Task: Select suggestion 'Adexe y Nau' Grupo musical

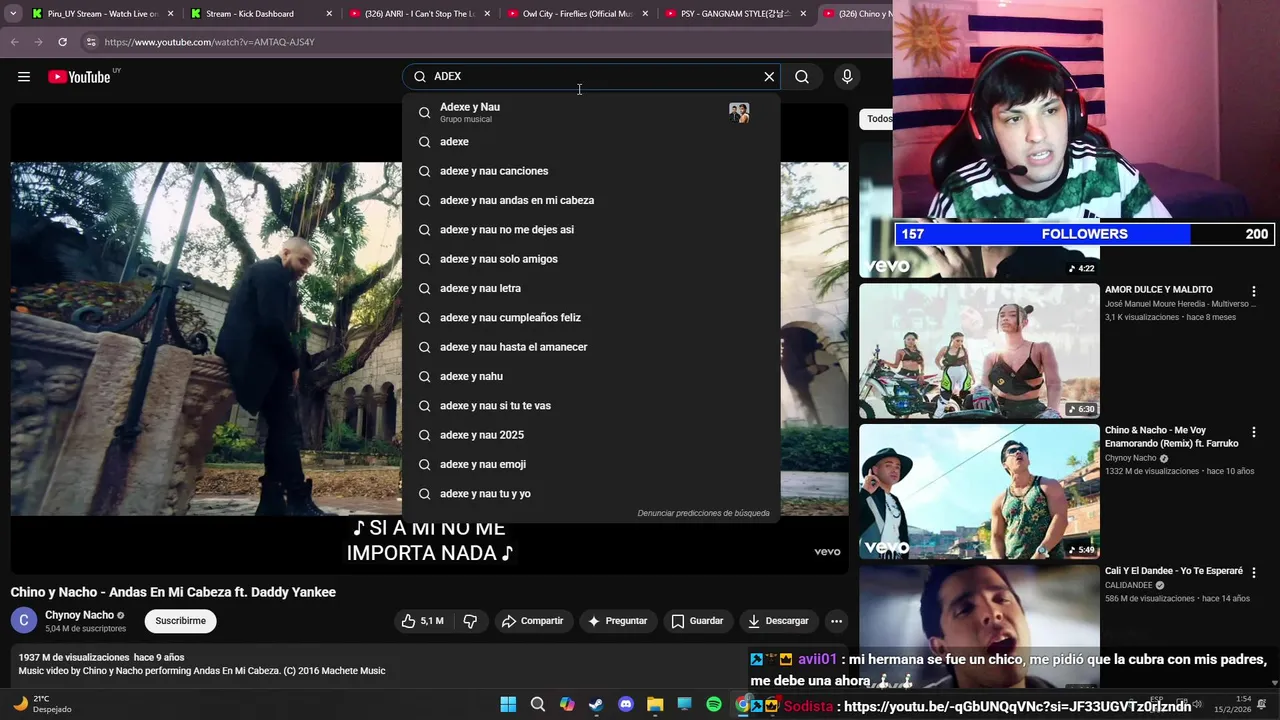Action: [x=591, y=112]
